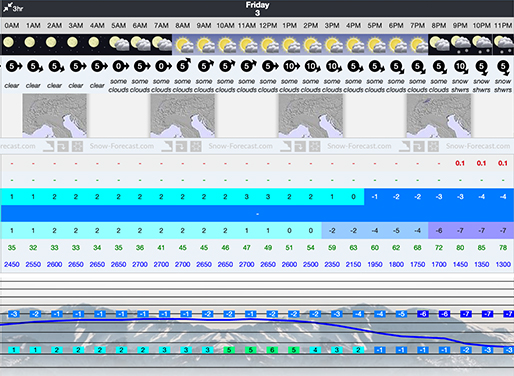
Task: Click the max temperature 0 cell at 4PM
Action: click(353, 197)
